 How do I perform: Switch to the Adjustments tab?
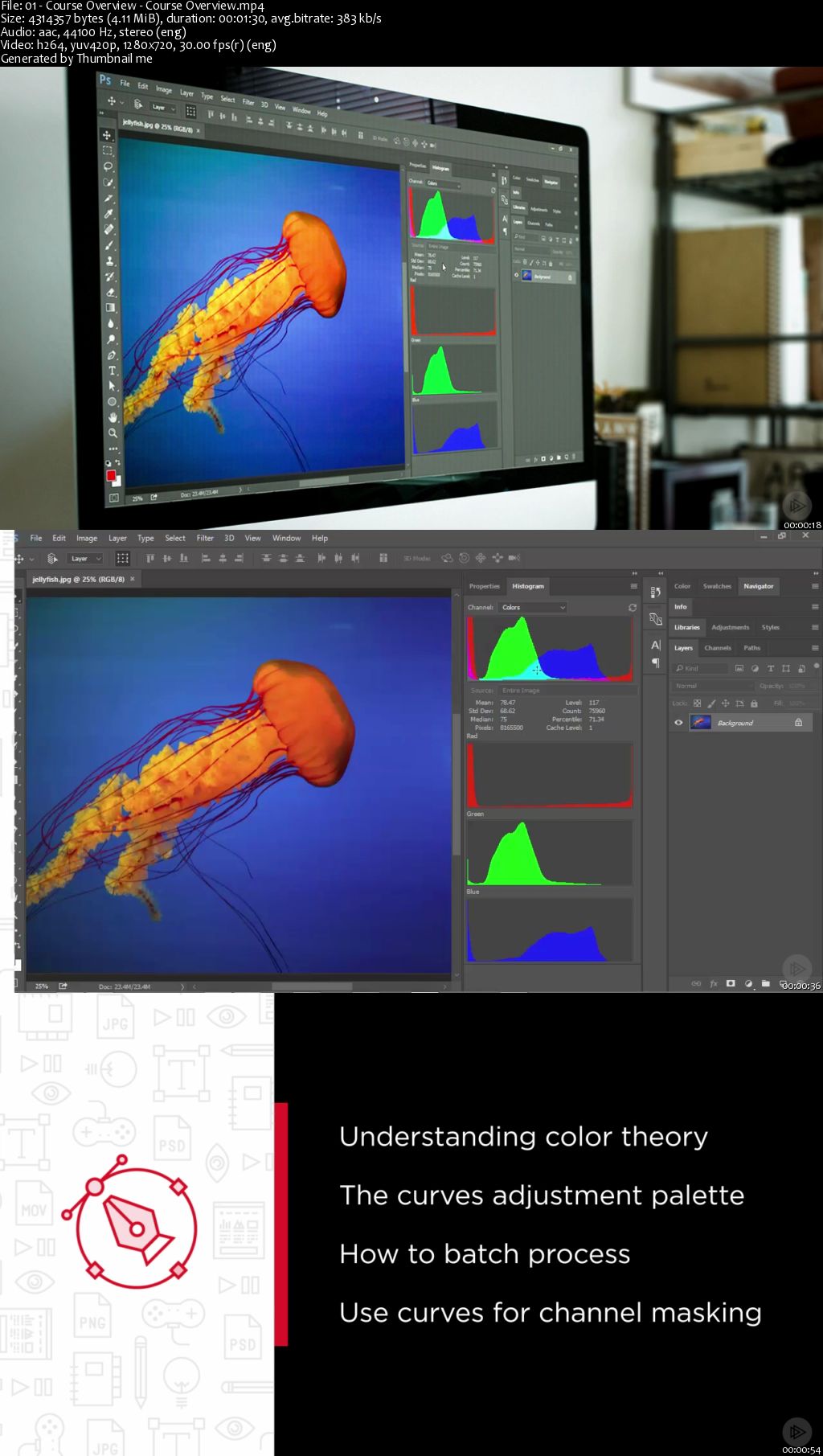(x=730, y=627)
